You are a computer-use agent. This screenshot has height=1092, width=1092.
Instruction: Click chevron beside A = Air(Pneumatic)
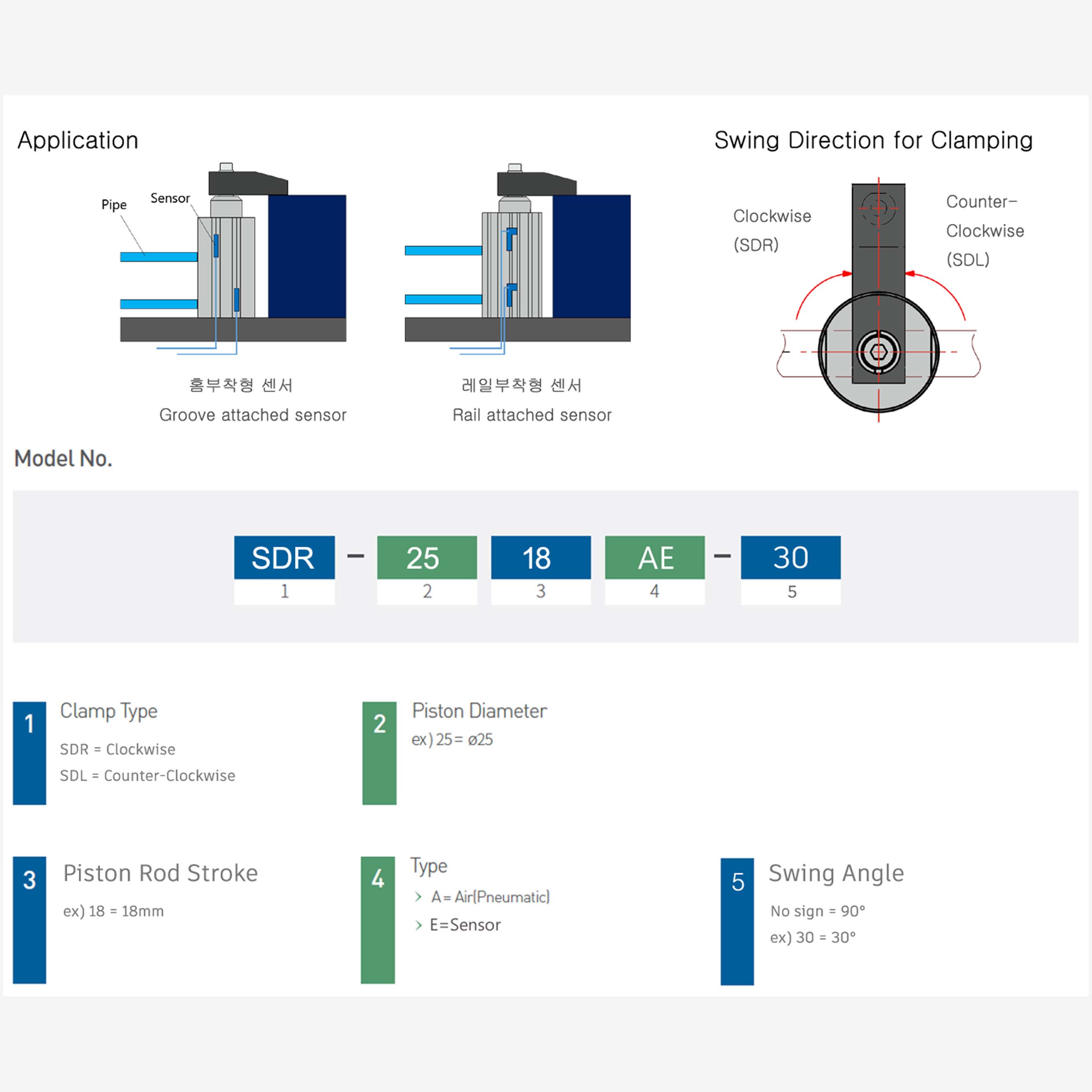point(418,897)
